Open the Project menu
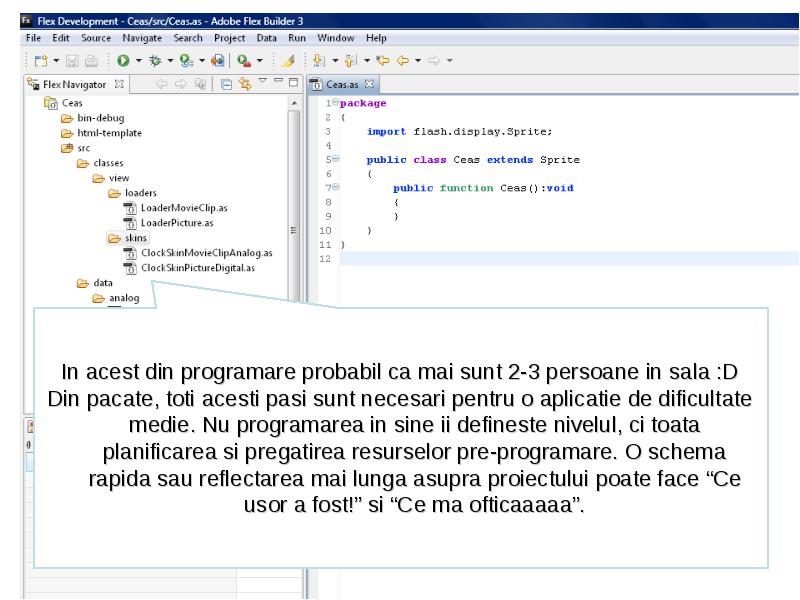Viewport: 800px width, 600px height. click(x=230, y=38)
